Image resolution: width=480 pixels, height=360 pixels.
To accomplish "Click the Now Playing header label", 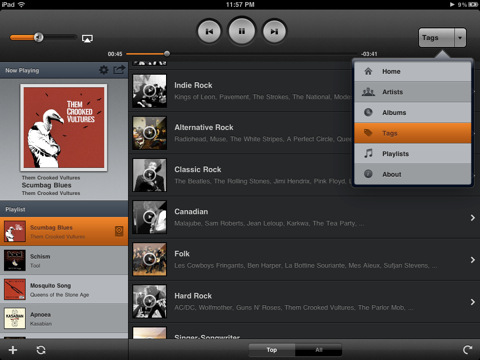I will tap(22, 70).
